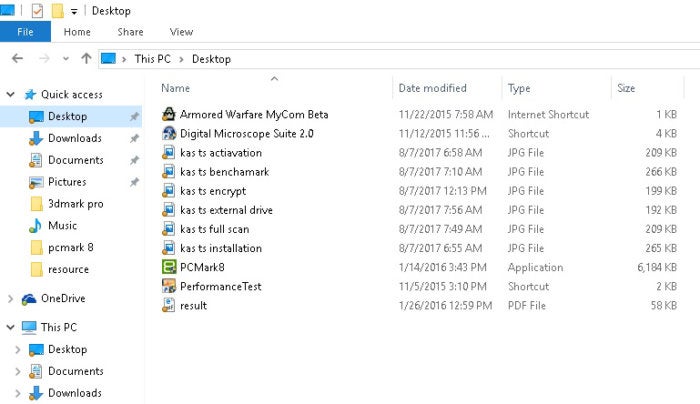Screen dimensions: 700x404
Task: Click the file name 'kas ts encrypt'
Action: [x=213, y=191]
